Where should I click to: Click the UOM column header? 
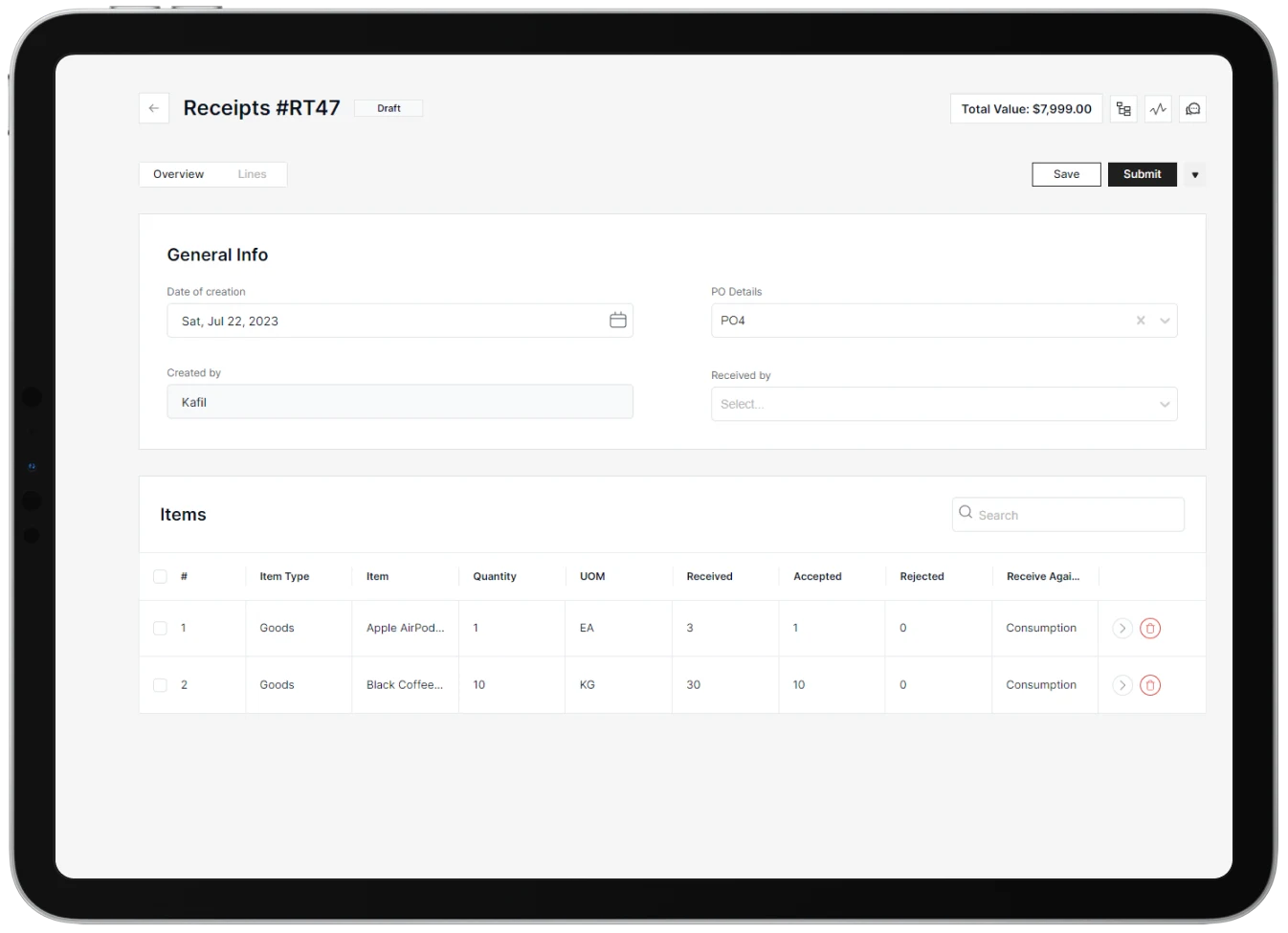592,576
